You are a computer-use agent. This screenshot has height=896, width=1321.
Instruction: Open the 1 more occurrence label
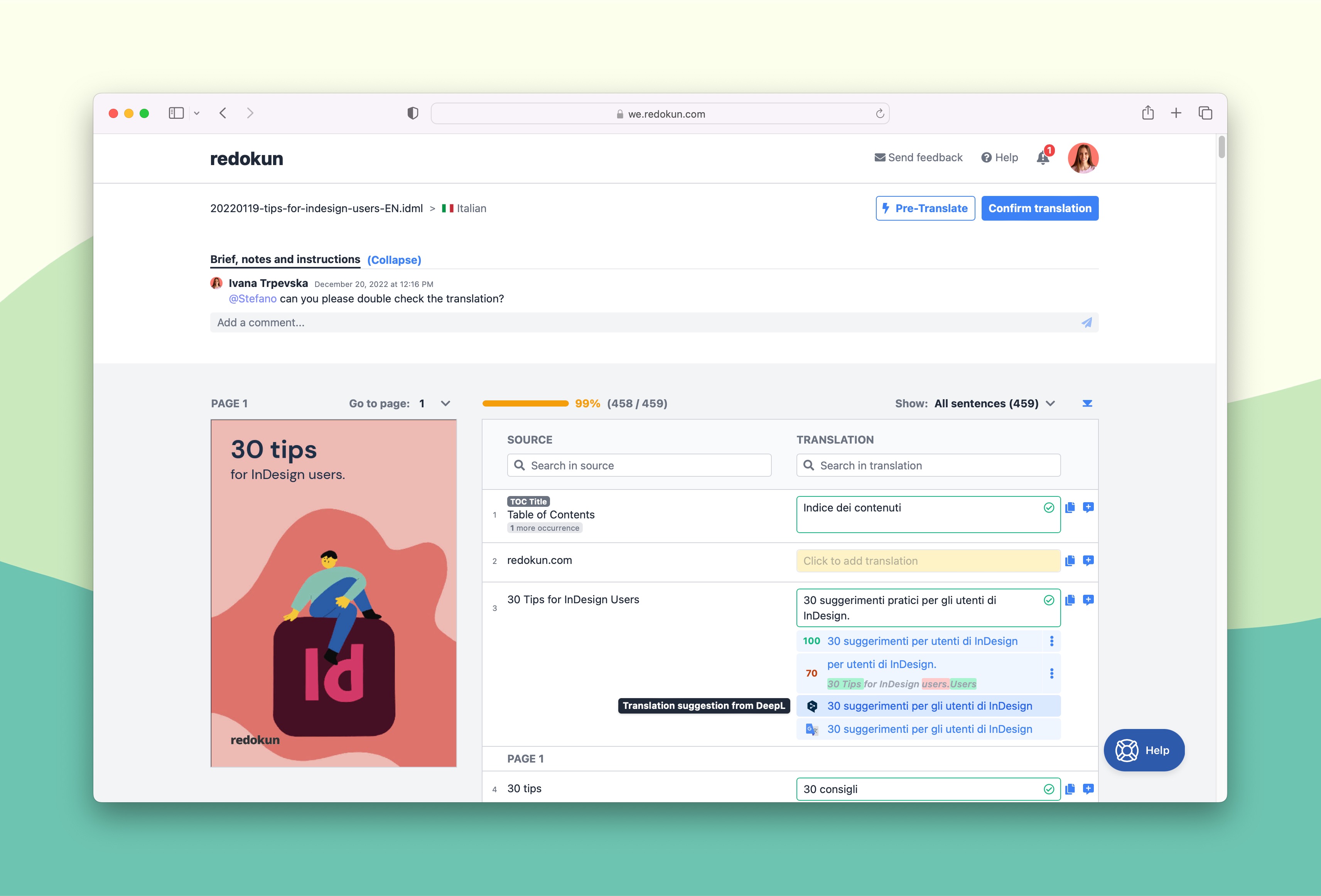click(x=545, y=528)
